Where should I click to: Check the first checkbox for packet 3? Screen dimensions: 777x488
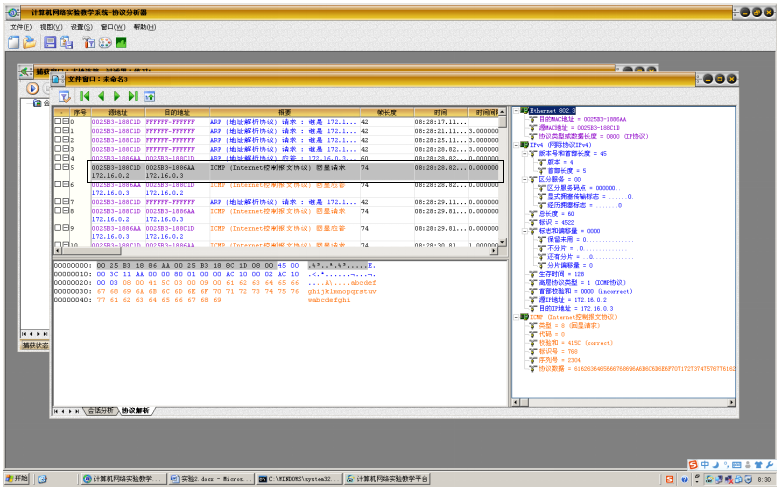(x=57, y=149)
